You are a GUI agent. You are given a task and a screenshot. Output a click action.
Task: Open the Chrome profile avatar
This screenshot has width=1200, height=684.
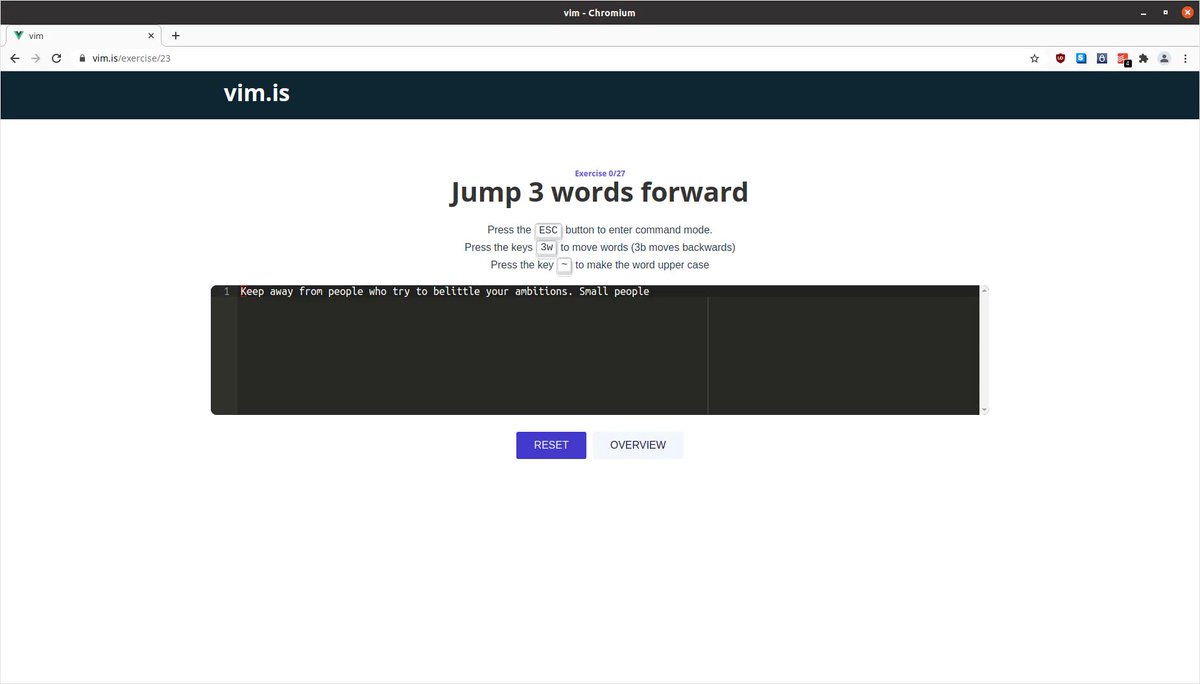[x=1164, y=58]
